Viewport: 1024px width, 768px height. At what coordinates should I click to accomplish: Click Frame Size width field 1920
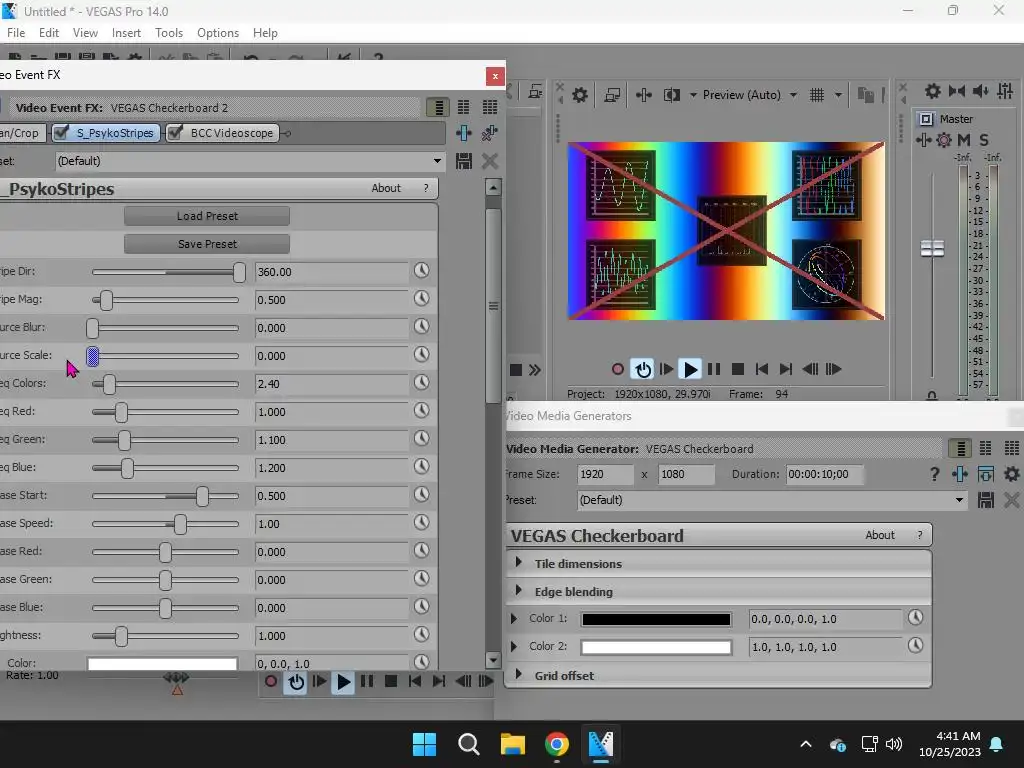[605, 474]
